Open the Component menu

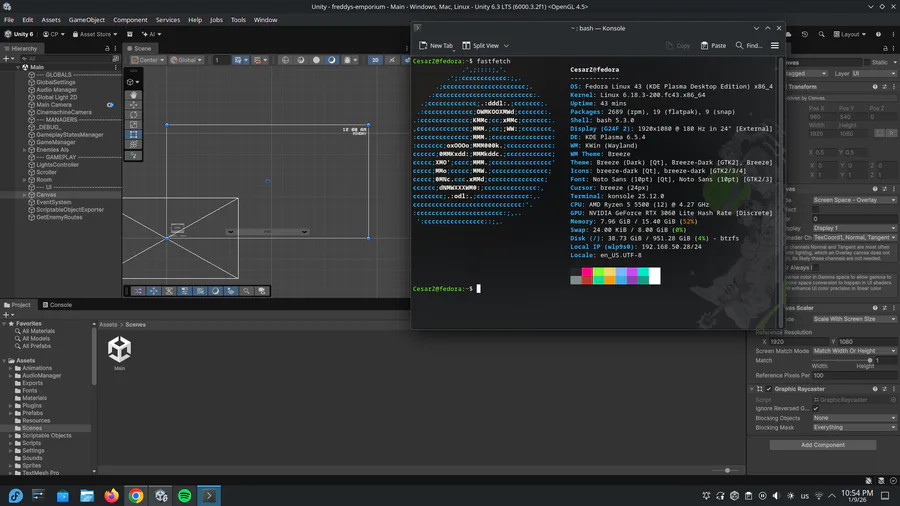[x=130, y=20]
